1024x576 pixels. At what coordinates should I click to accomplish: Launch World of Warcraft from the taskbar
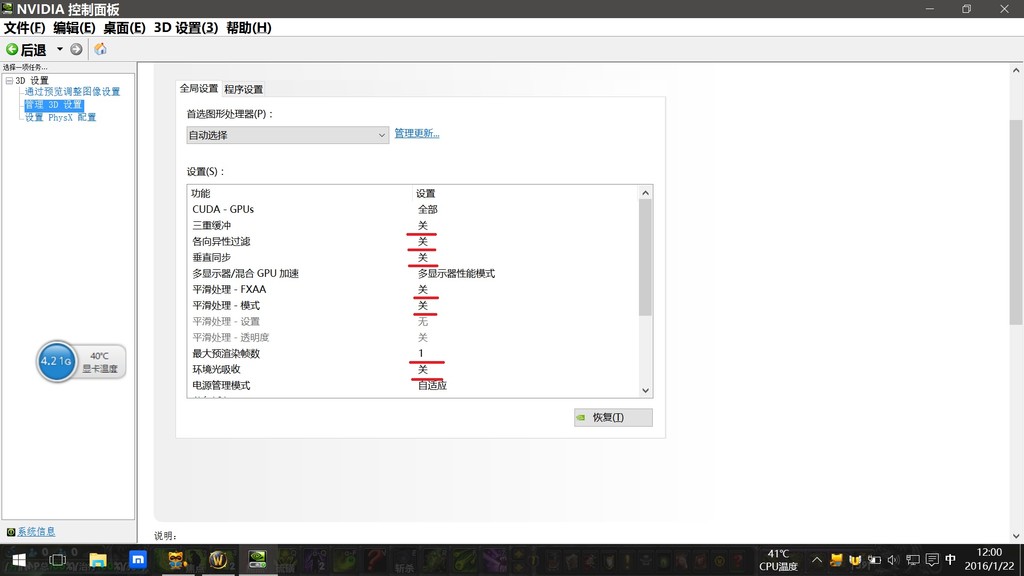pyautogui.click(x=216, y=560)
